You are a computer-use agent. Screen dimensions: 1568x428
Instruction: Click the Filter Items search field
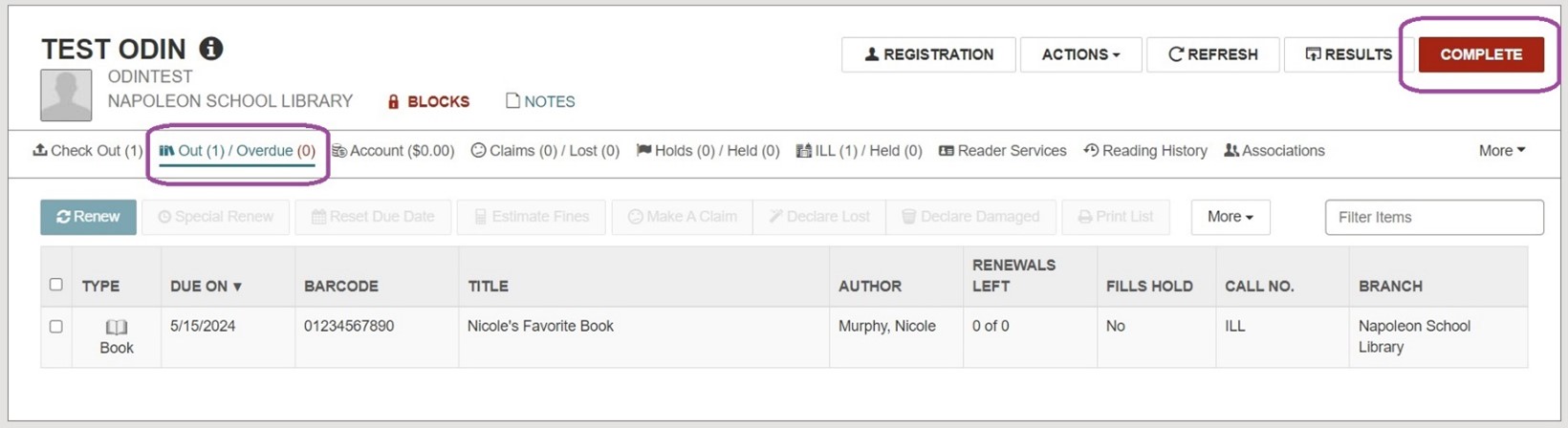(x=1434, y=217)
